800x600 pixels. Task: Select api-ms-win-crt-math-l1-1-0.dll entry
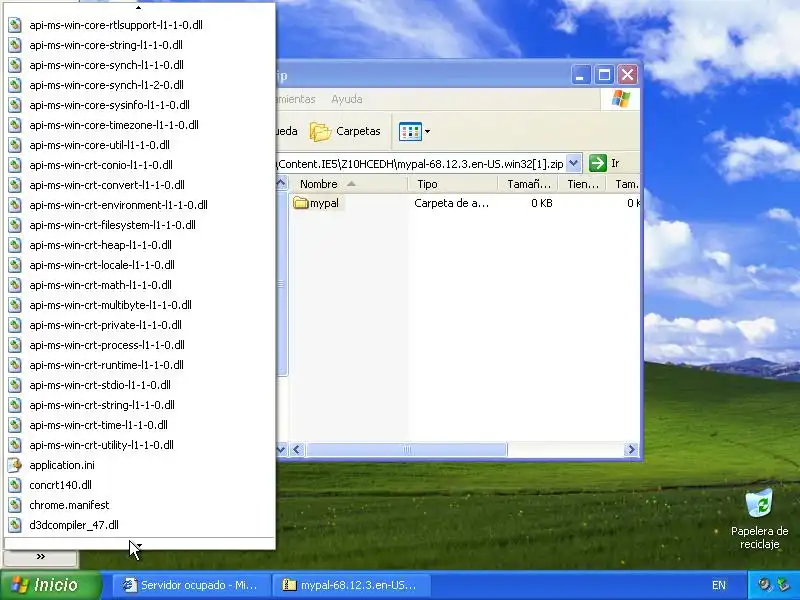[101, 285]
